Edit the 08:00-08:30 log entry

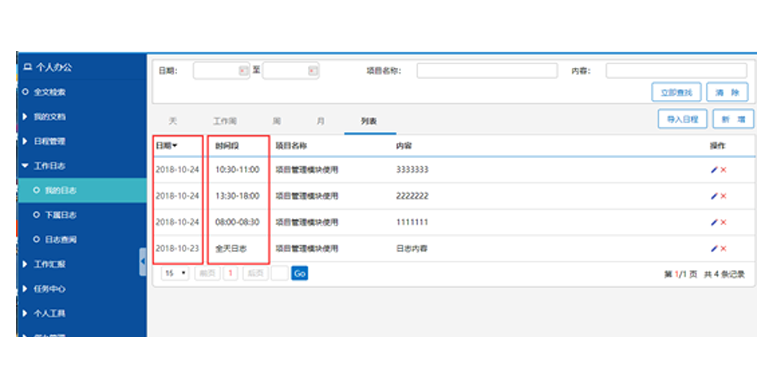(x=714, y=222)
